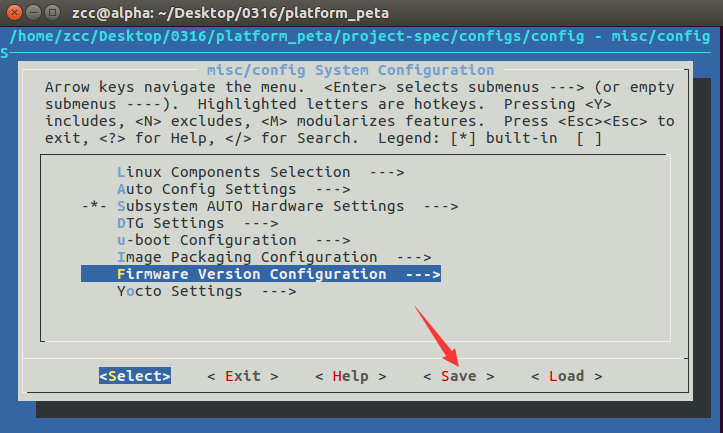Click the < Exit > button
The width and height of the screenshot is (723, 433).
243,376
